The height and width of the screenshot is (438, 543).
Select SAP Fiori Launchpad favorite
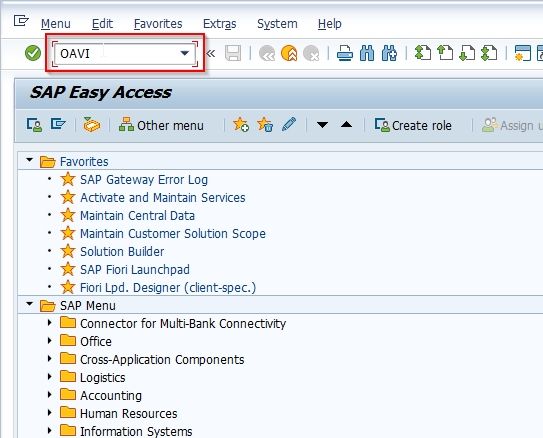click(135, 269)
